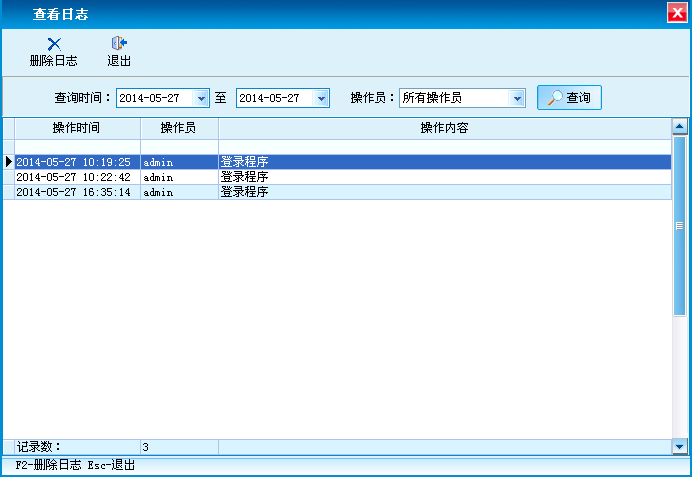Screen dimensions: 692x477
Task: Expand the operator (操作员) combo box
Action: tap(517, 98)
